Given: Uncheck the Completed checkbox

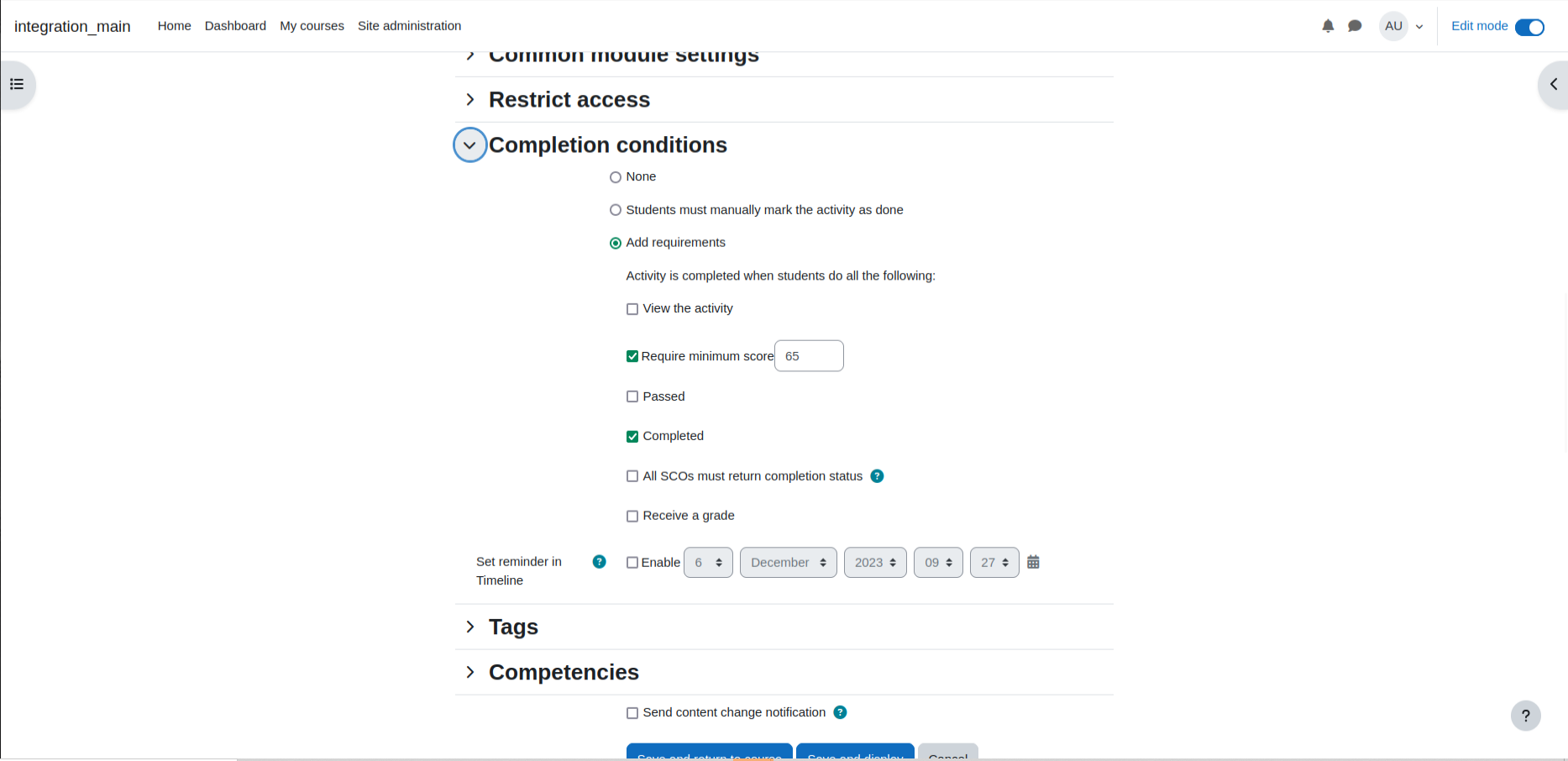Looking at the screenshot, I should (x=632, y=437).
